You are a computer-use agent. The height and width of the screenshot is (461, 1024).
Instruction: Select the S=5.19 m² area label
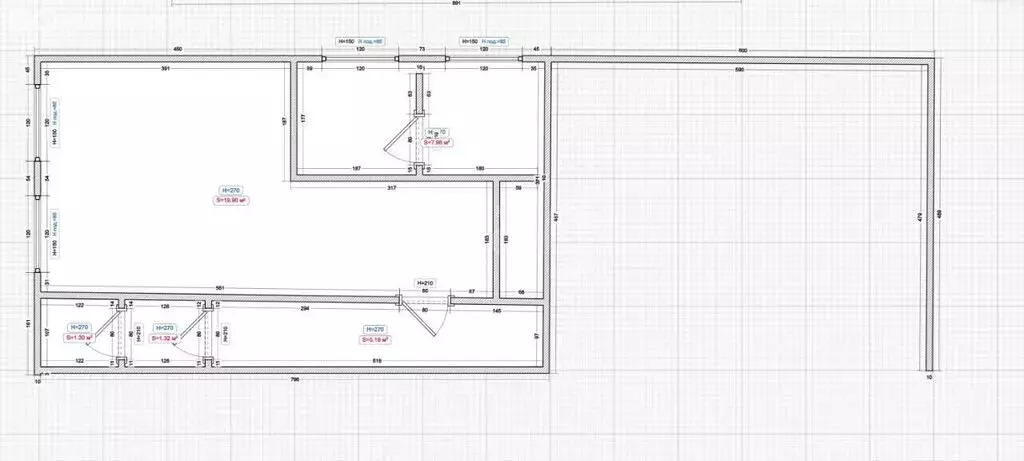[x=376, y=340]
